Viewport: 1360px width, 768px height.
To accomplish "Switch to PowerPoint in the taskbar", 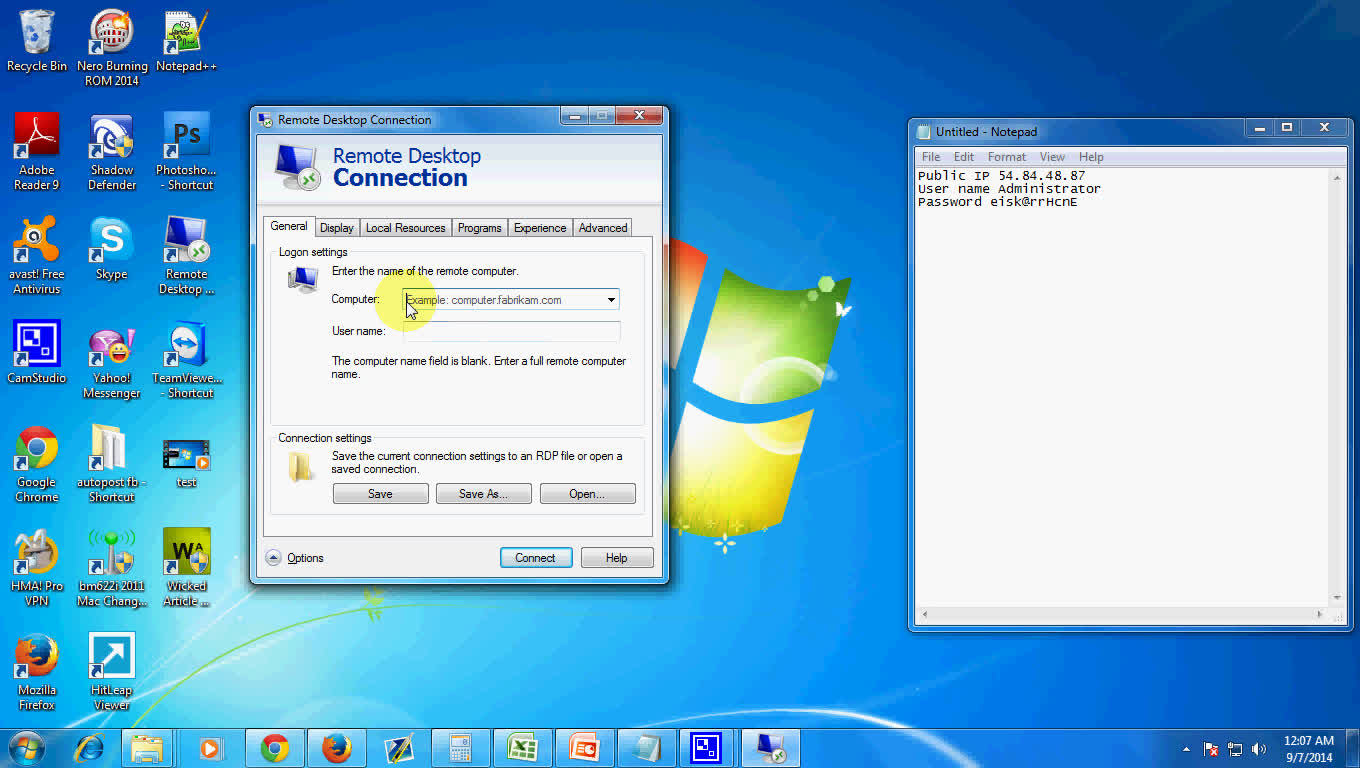I will tap(585, 748).
